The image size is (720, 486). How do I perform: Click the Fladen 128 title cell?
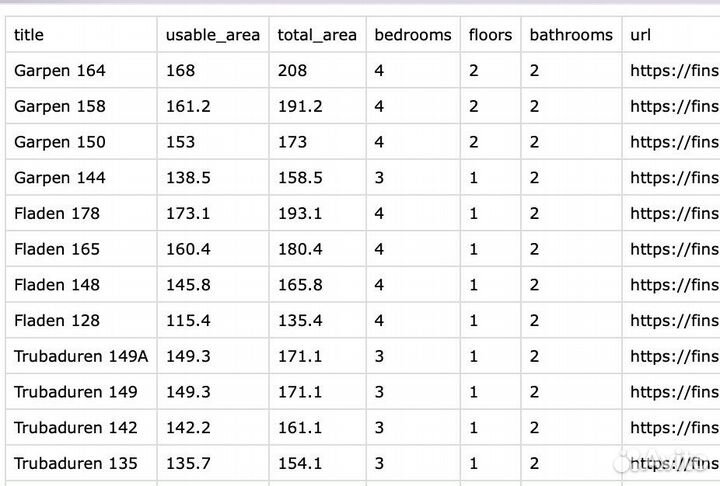coord(57,321)
